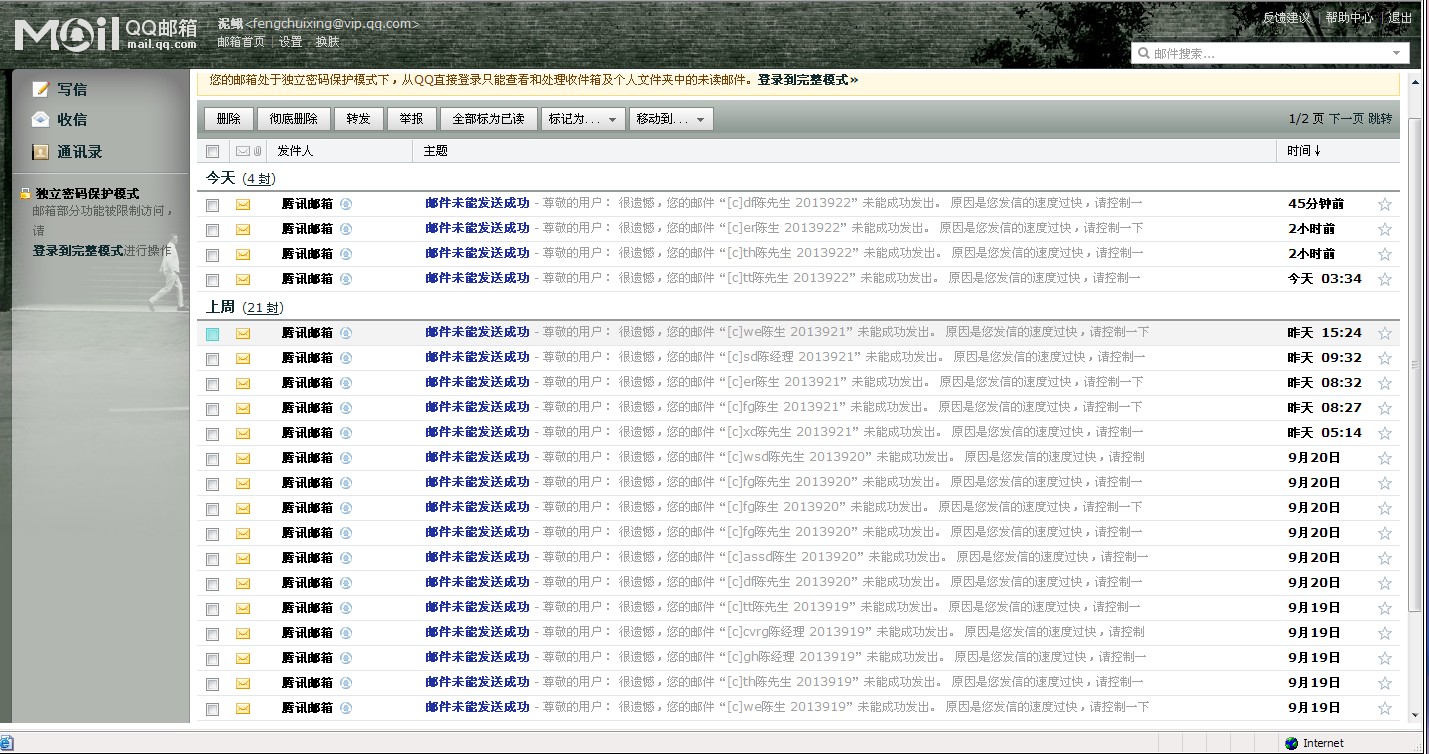Viewport: 1429px width, 754px height.
Task: Tick the select-all checkbox in header row
Action: coord(212,151)
